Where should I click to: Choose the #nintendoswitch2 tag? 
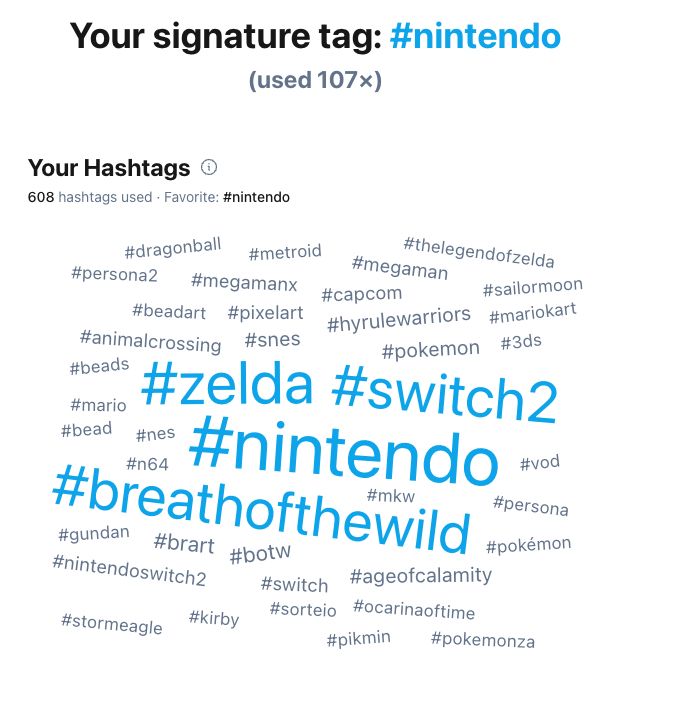pyautogui.click(x=129, y=571)
